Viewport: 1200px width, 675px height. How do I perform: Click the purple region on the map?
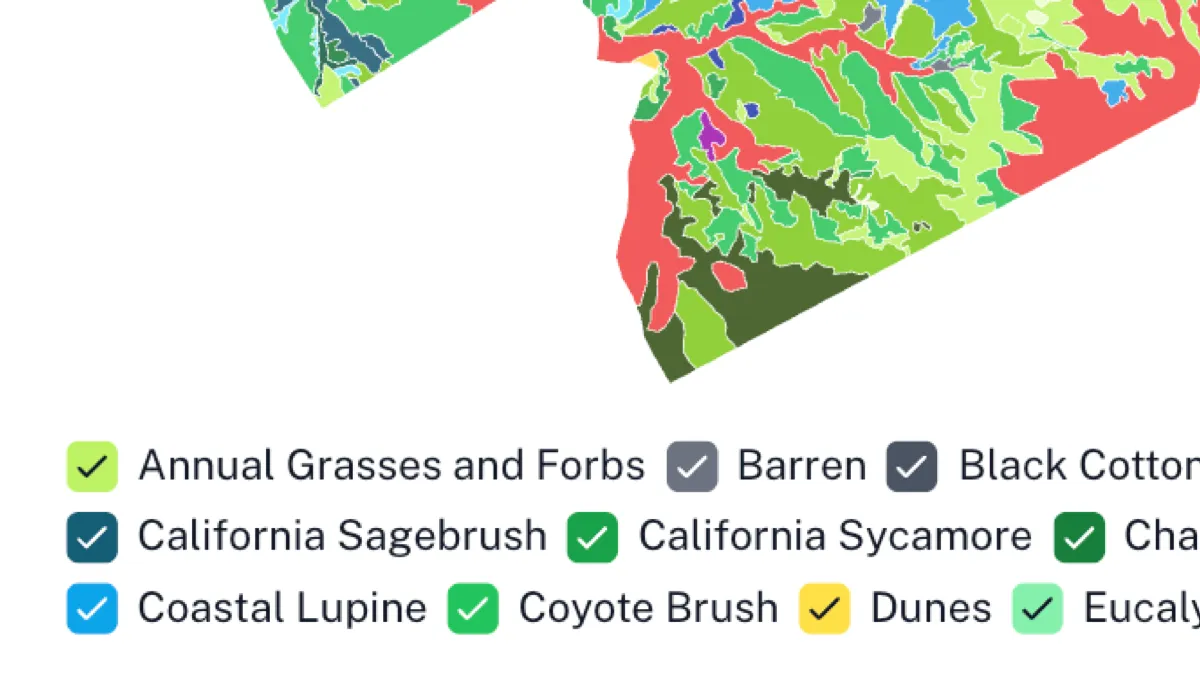pyautogui.click(x=711, y=137)
